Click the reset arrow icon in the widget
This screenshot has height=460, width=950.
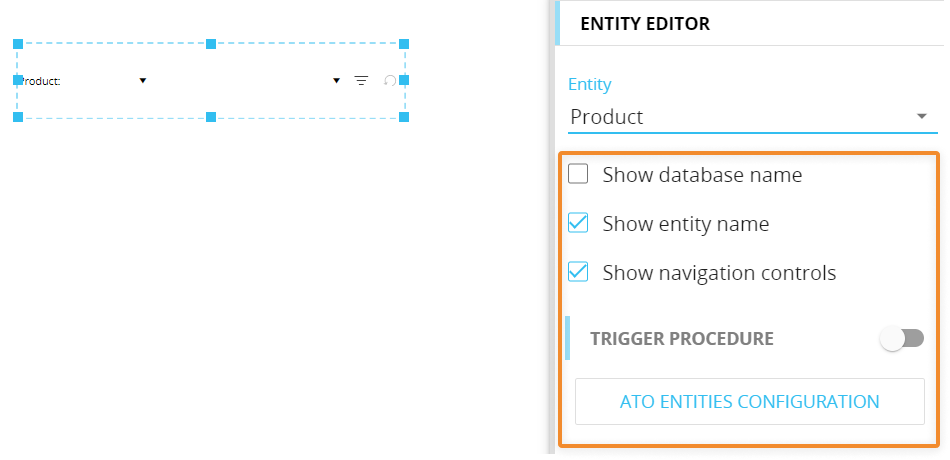click(x=390, y=80)
